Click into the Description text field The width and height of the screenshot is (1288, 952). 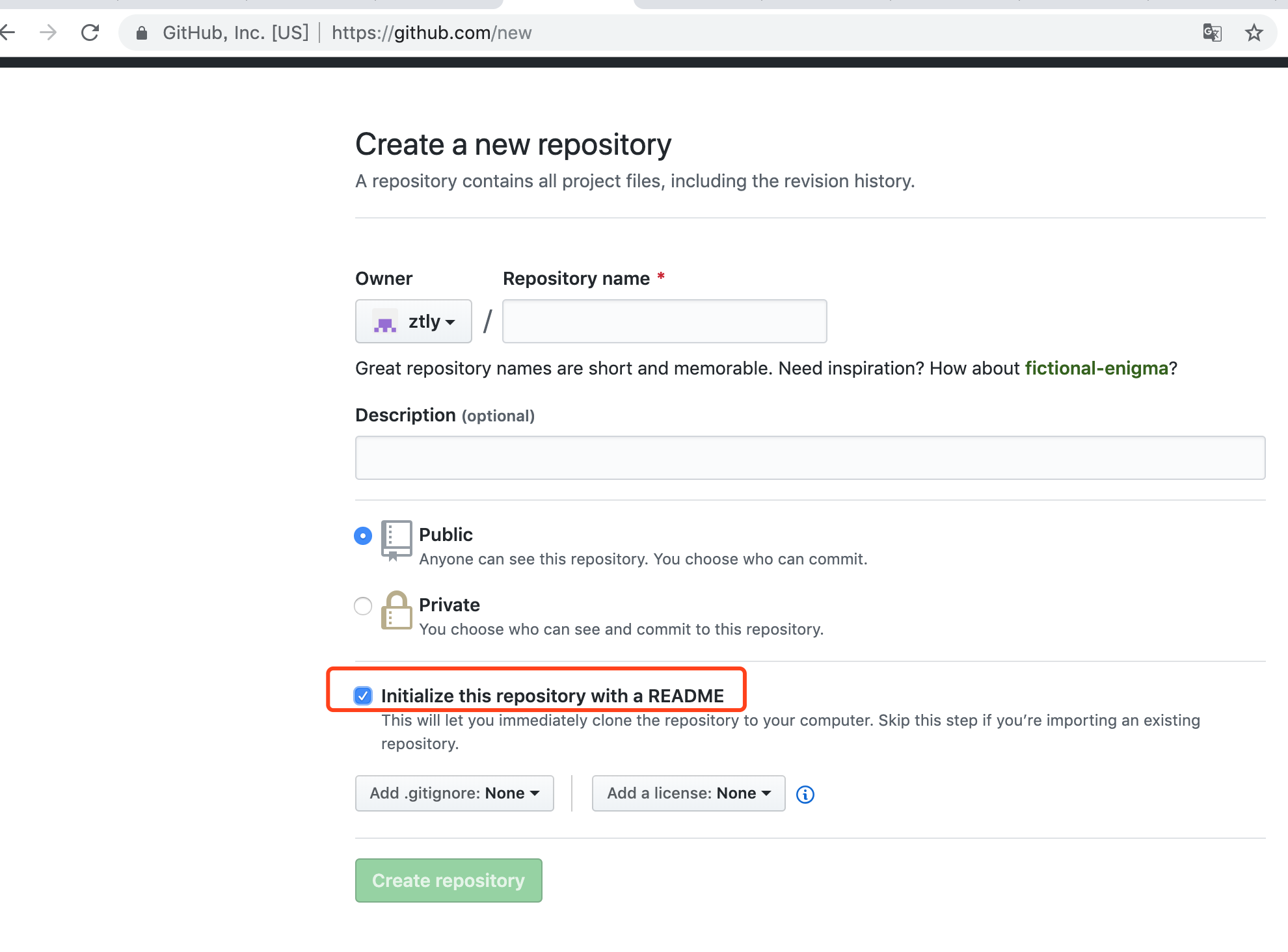click(x=810, y=458)
